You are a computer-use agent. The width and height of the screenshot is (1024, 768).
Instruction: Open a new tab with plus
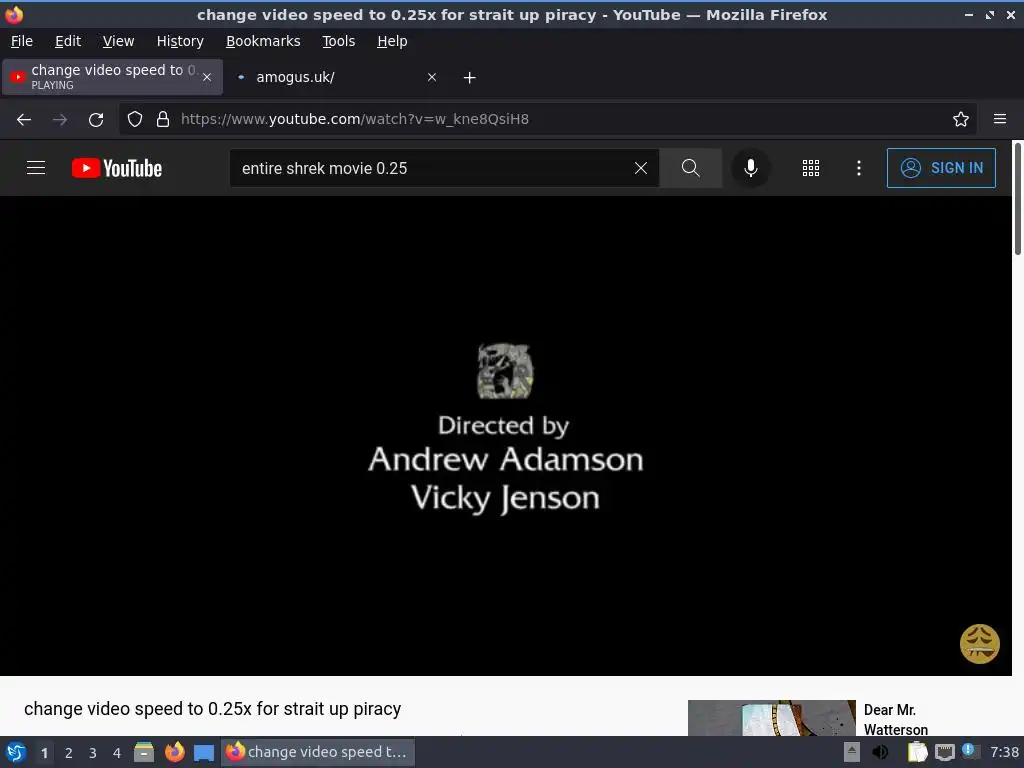[470, 78]
